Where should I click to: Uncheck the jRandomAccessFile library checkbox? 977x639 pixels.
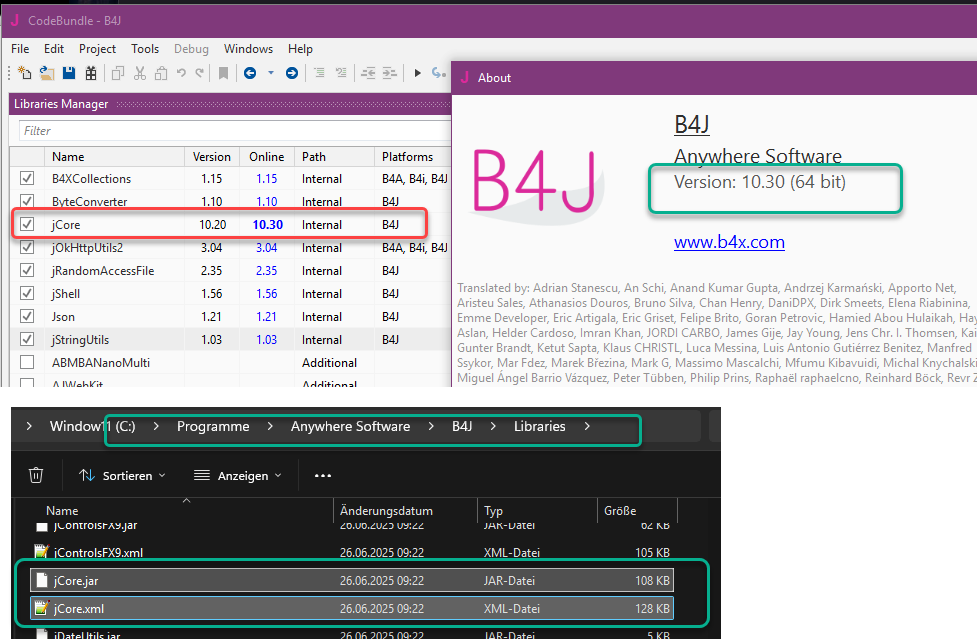(27, 270)
